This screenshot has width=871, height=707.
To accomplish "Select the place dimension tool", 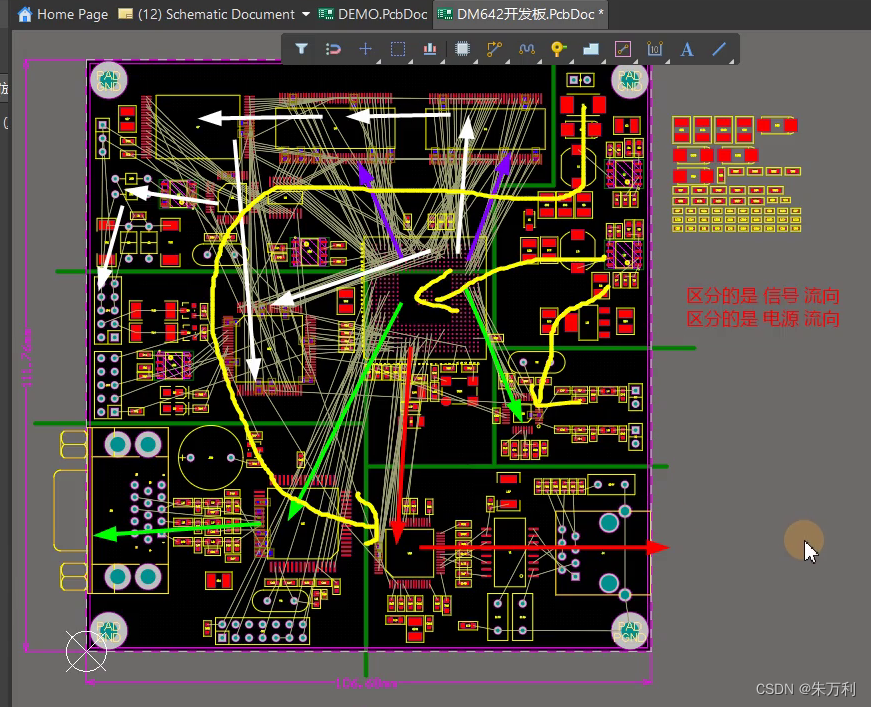I will point(655,48).
